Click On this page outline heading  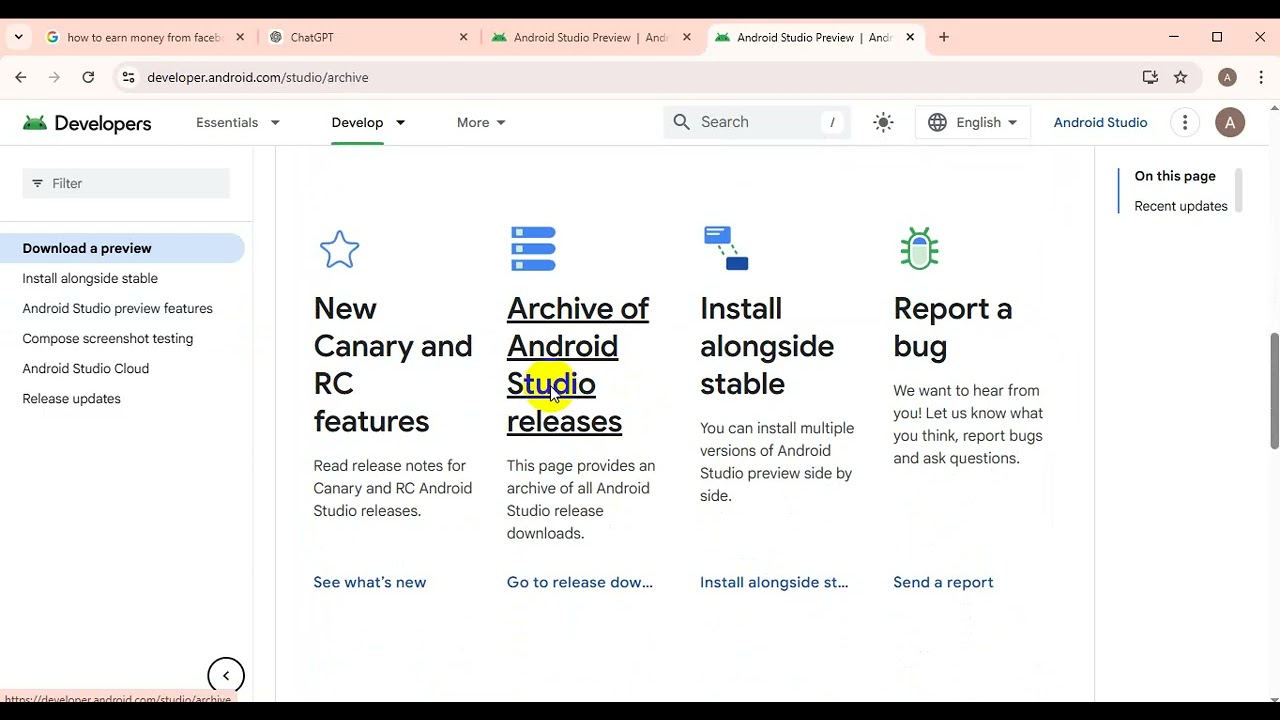coord(1175,176)
